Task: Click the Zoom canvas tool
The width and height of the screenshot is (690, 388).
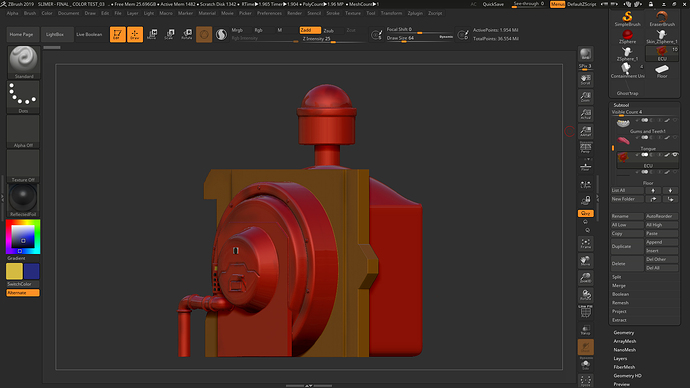Action: 586,97
